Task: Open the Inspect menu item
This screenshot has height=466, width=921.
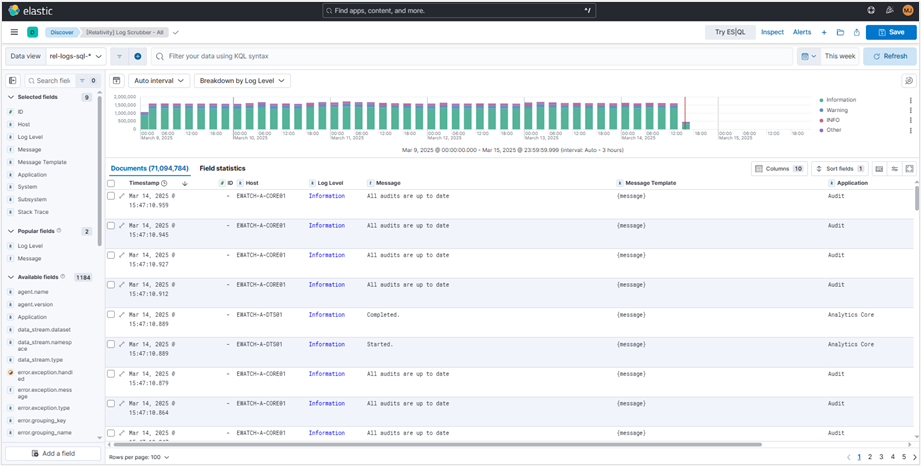Action: [x=772, y=32]
